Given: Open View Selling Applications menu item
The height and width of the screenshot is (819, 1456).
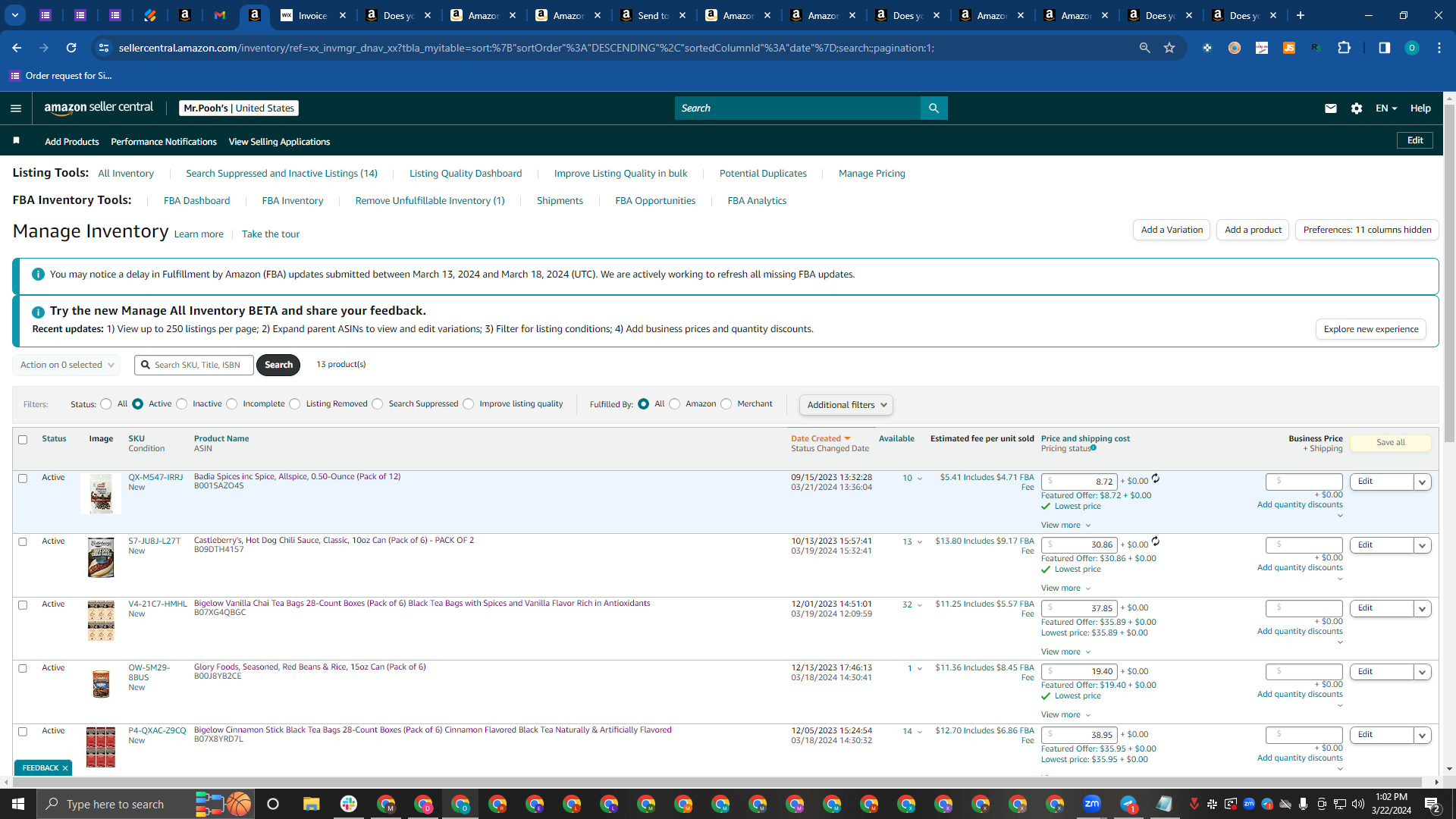Looking at the screenshot, I should (x=279, y=142).
